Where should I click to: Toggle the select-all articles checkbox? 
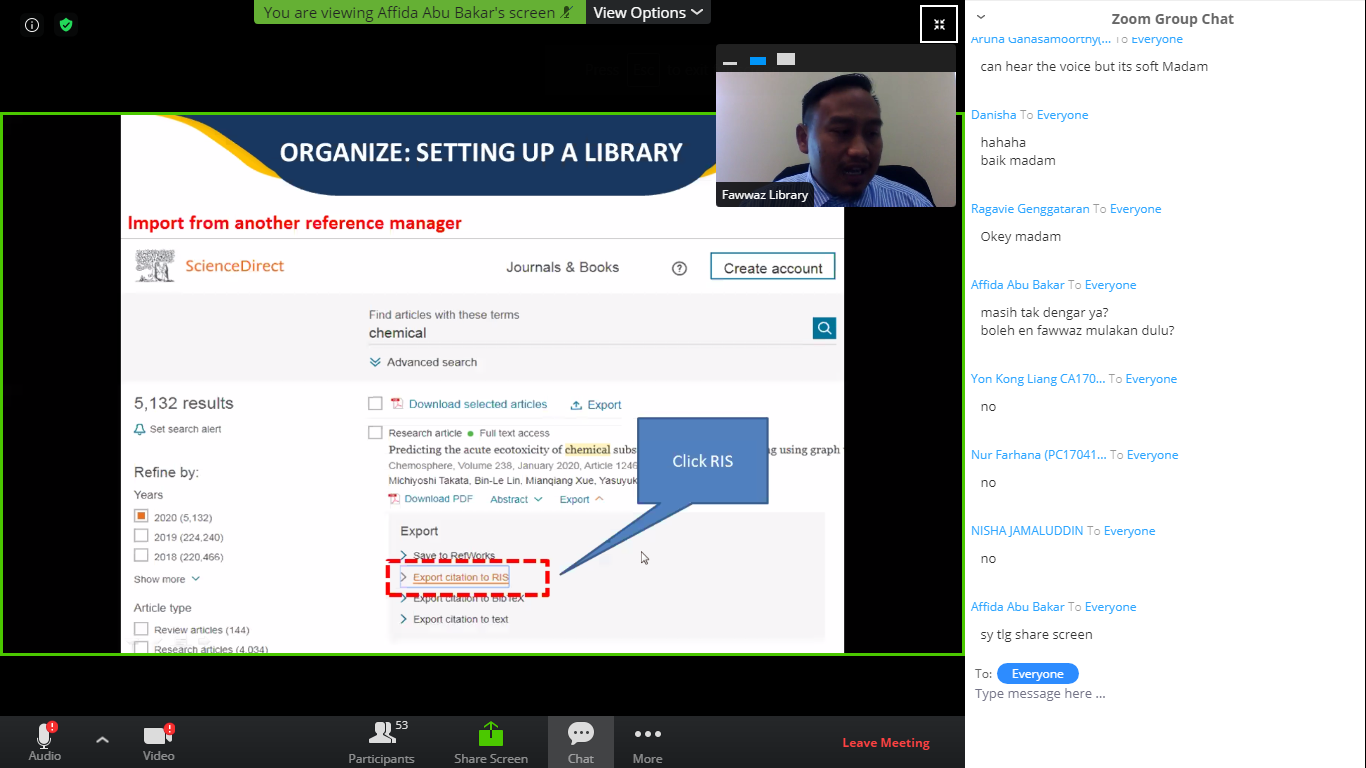point(375,404)
